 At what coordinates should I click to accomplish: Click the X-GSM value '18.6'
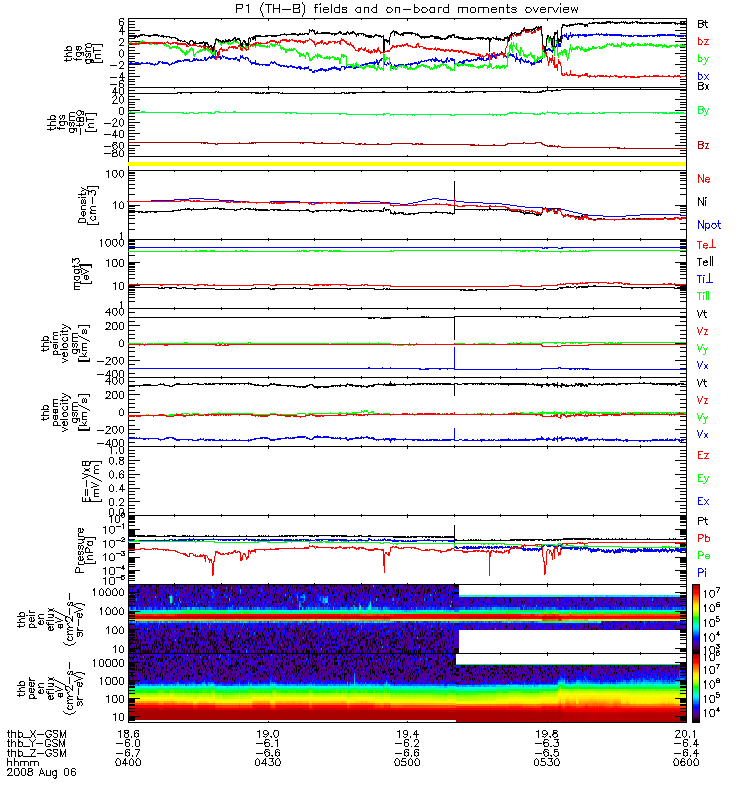[128, 735]
